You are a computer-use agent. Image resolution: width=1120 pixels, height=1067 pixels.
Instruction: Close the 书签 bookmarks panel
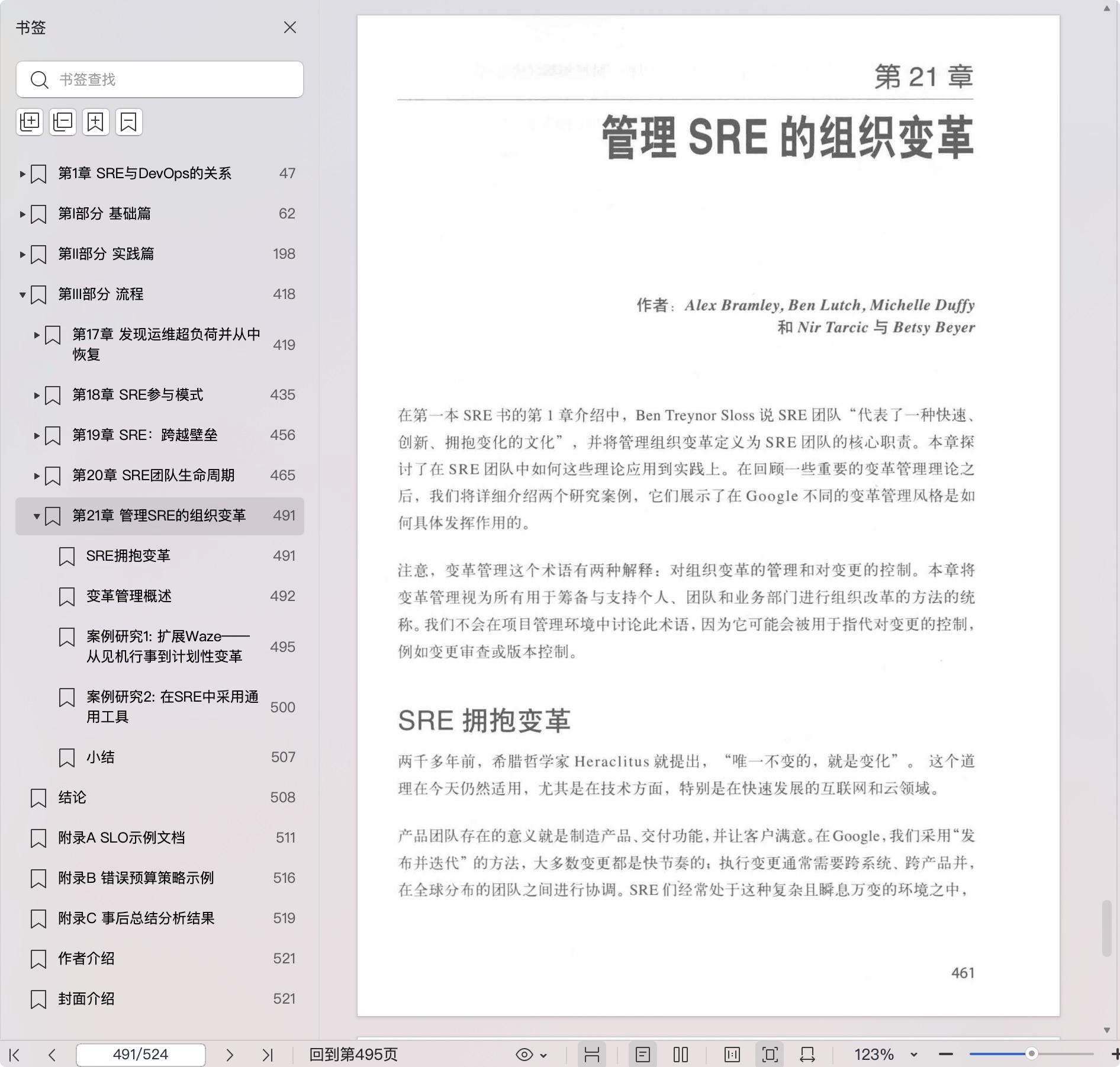289,28
